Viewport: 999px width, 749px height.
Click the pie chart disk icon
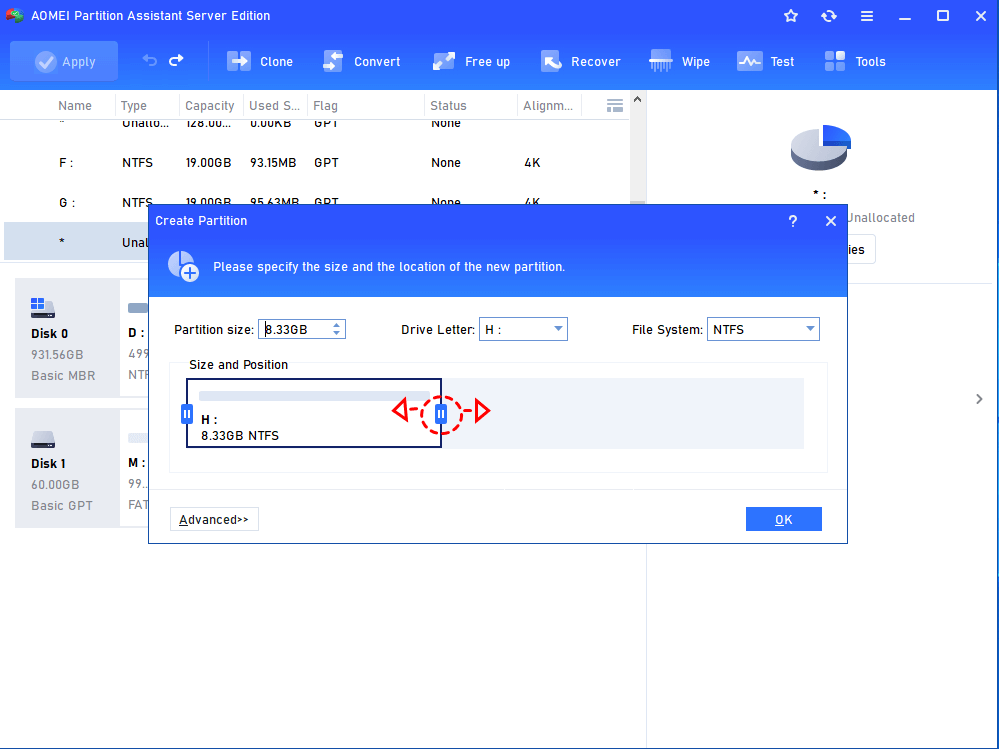(821, 147)
